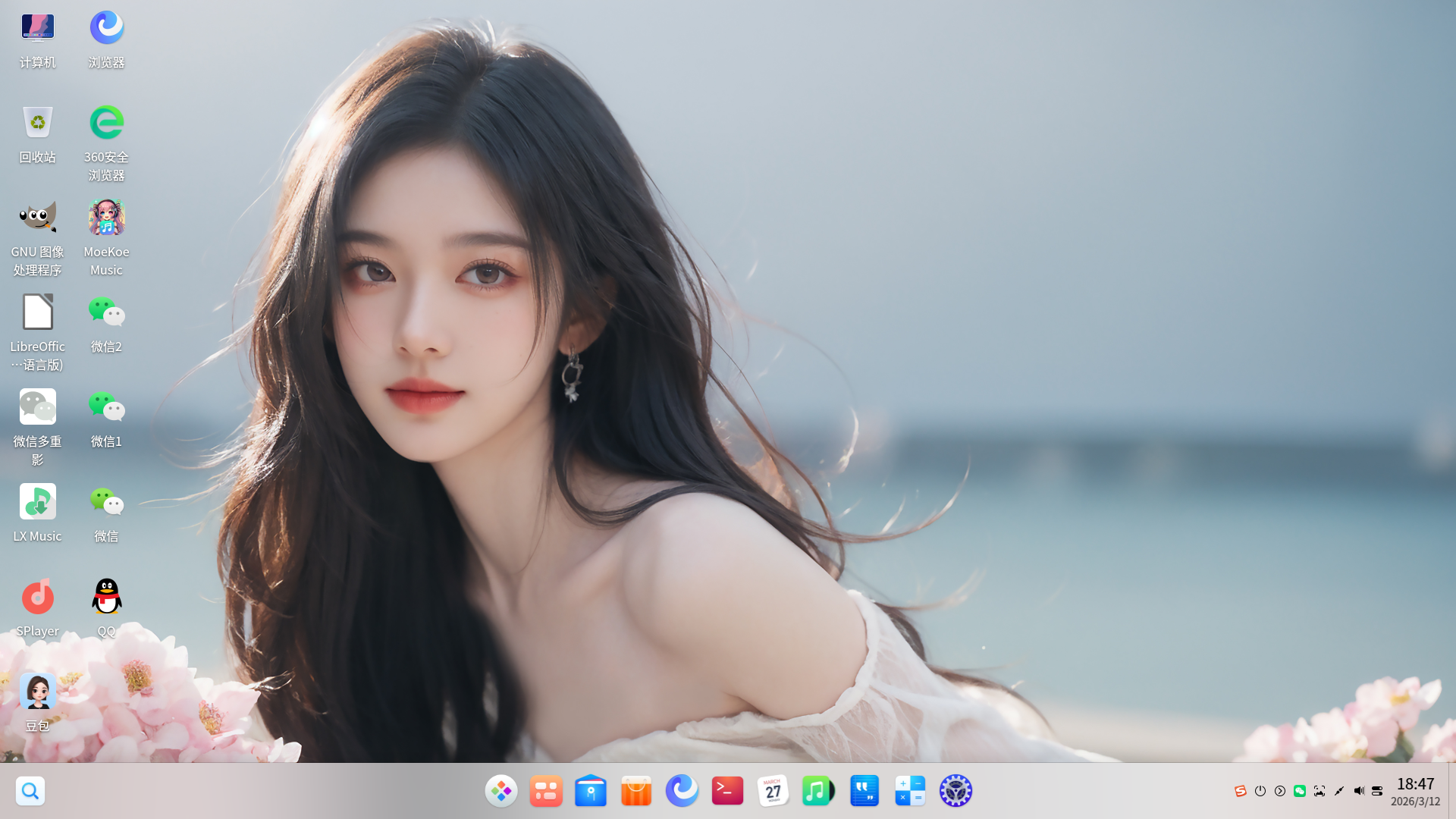Open GNU 图像处理程序 on the desktop
The height and width of the screenshot is (819, 1456).
(x=37, y=217)
